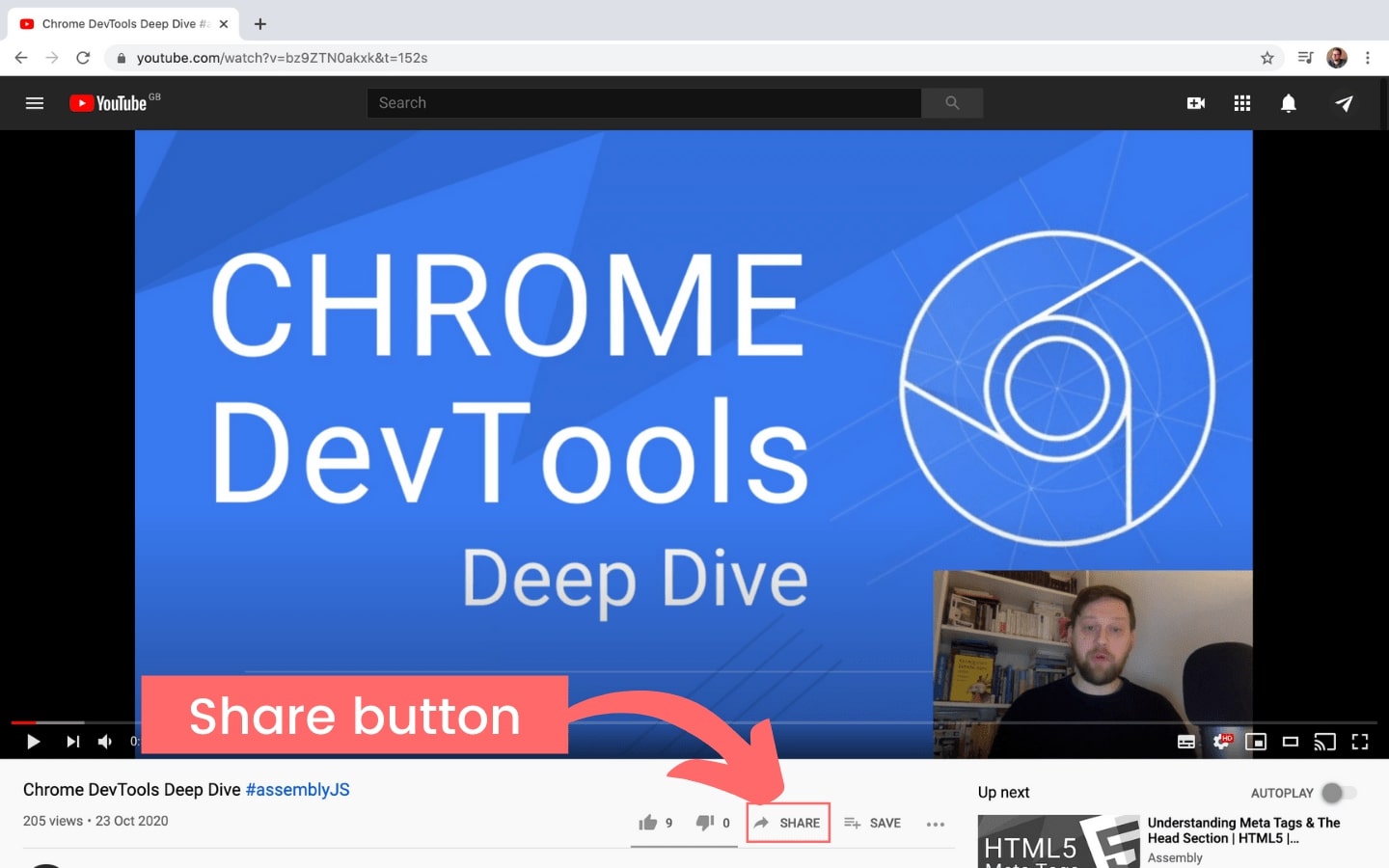Save video to a playlist
Image resolution: width=1389 pixels, height=868 pixels.
pyautogui.click(x=872, y=823)
